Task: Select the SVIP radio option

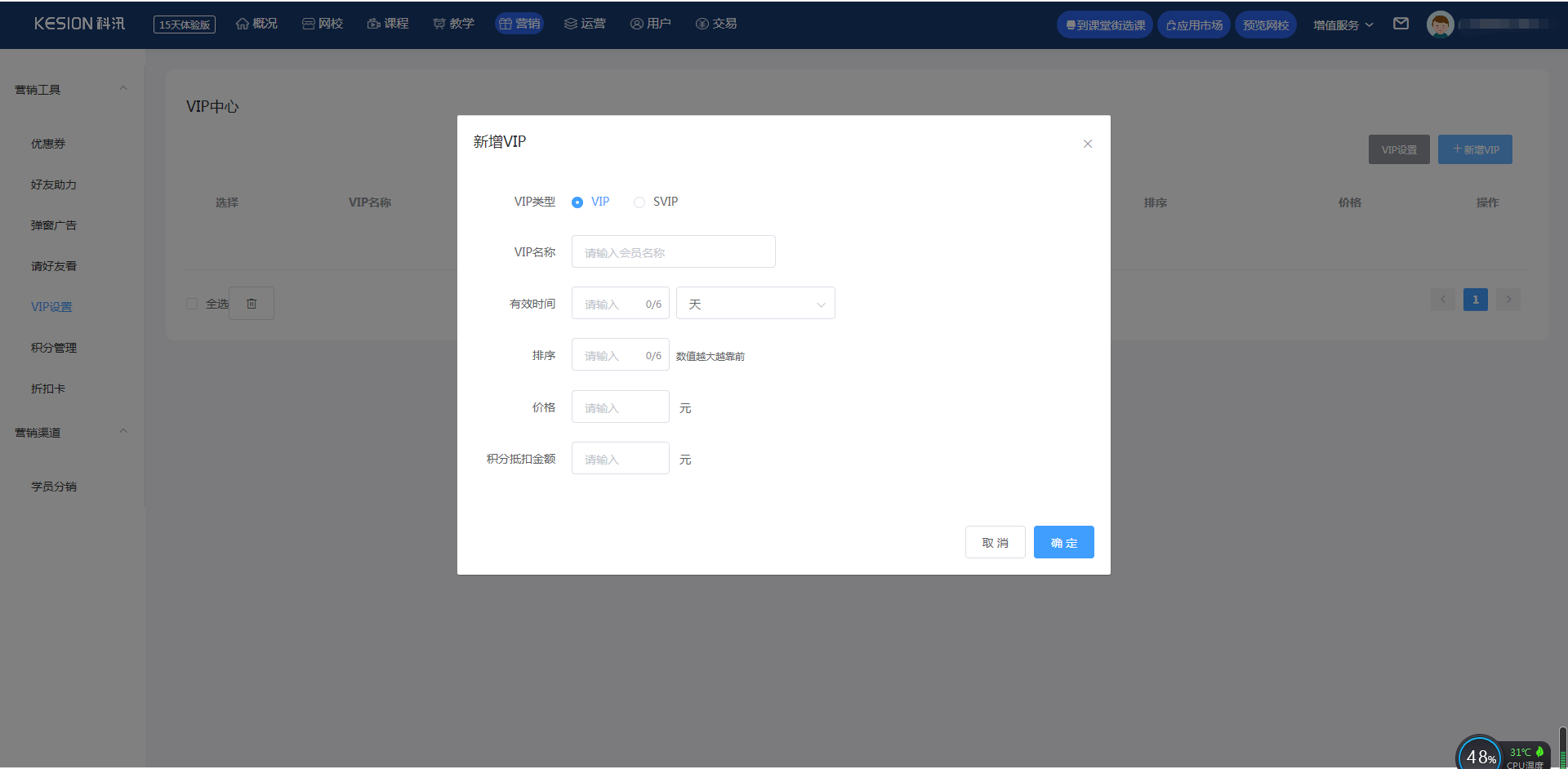Action: [x=639, y=202]
